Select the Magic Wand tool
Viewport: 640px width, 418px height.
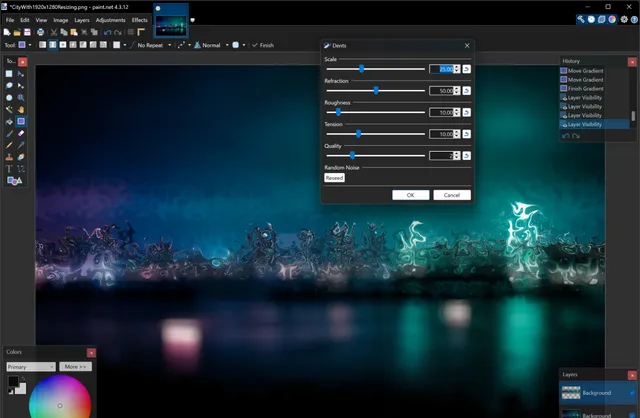click(x=9, y=109)
